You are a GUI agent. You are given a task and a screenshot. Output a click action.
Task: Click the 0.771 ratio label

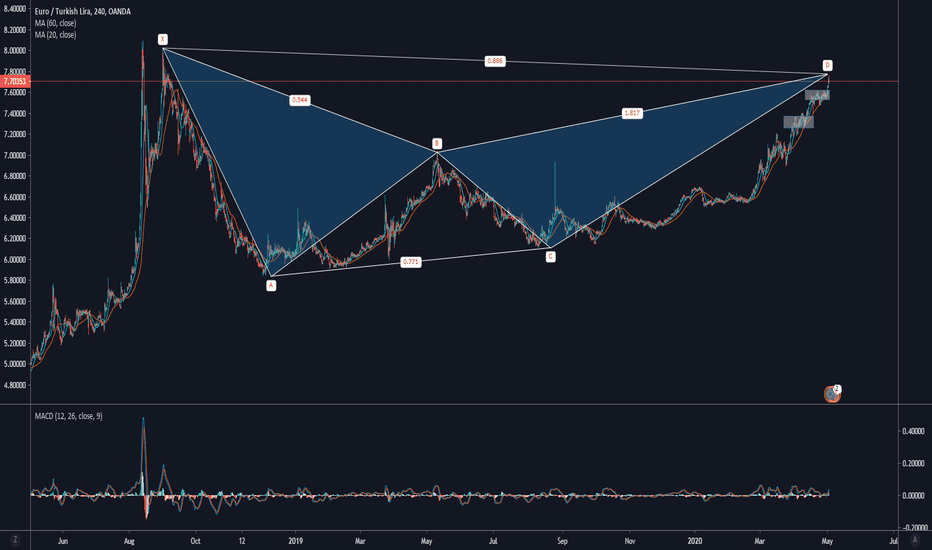[x=411, y=262]
